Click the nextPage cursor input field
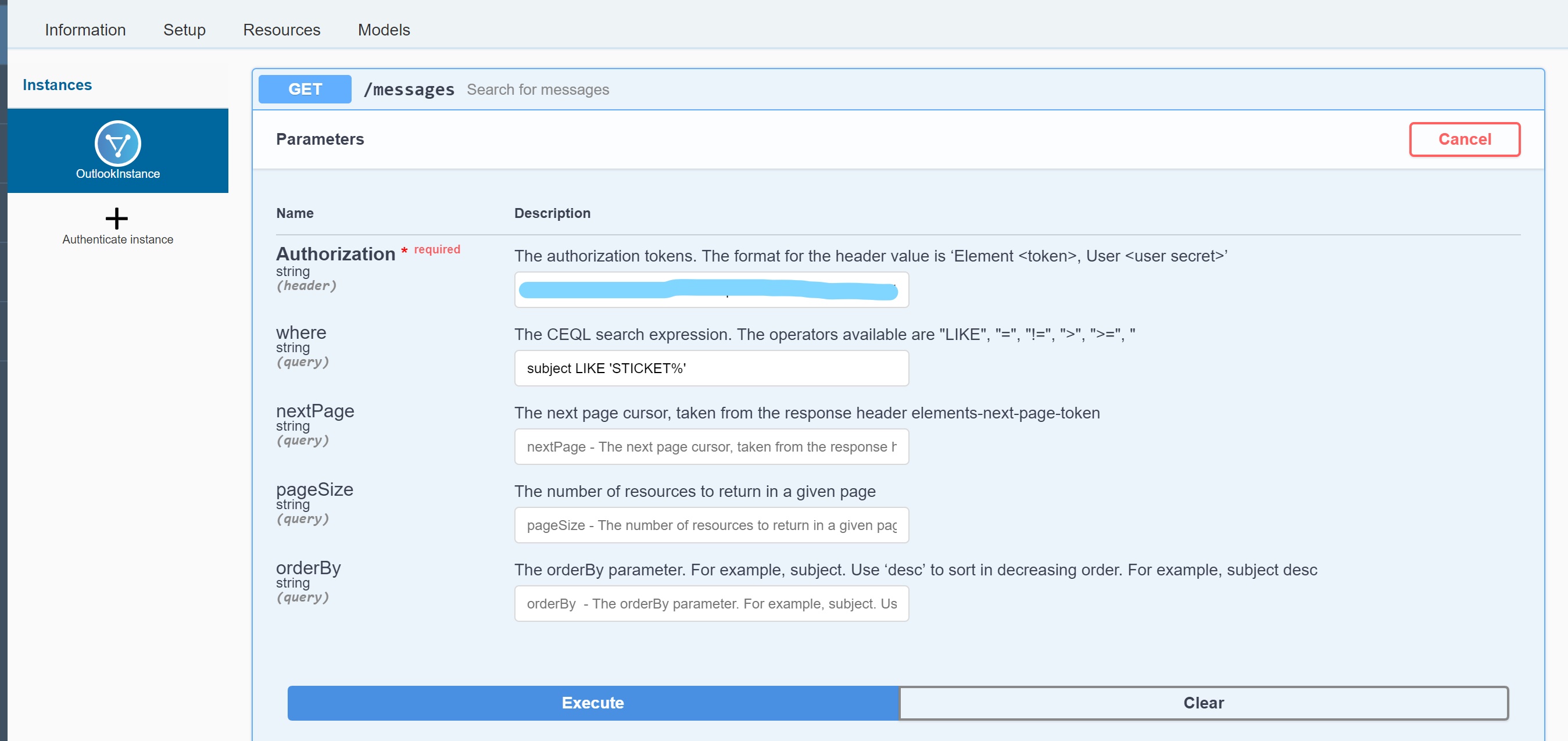 (x=711, y=446)
